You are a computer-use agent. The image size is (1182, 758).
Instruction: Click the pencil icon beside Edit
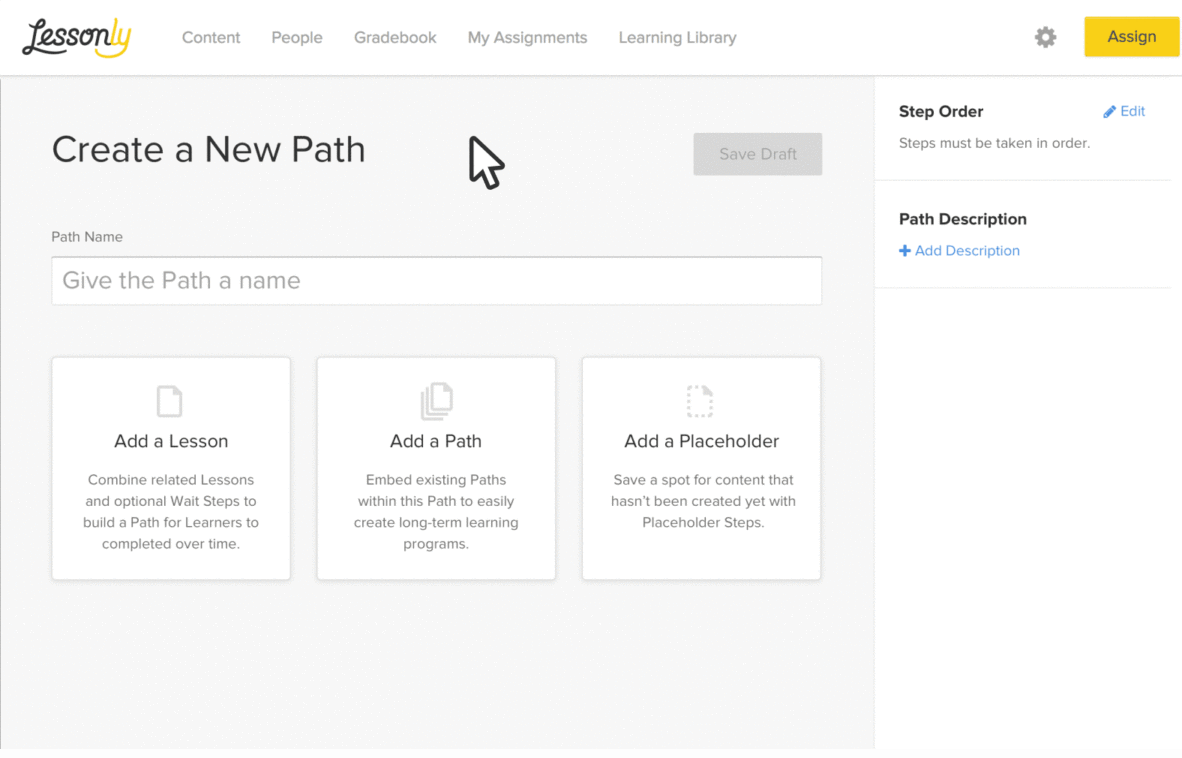1109,112
